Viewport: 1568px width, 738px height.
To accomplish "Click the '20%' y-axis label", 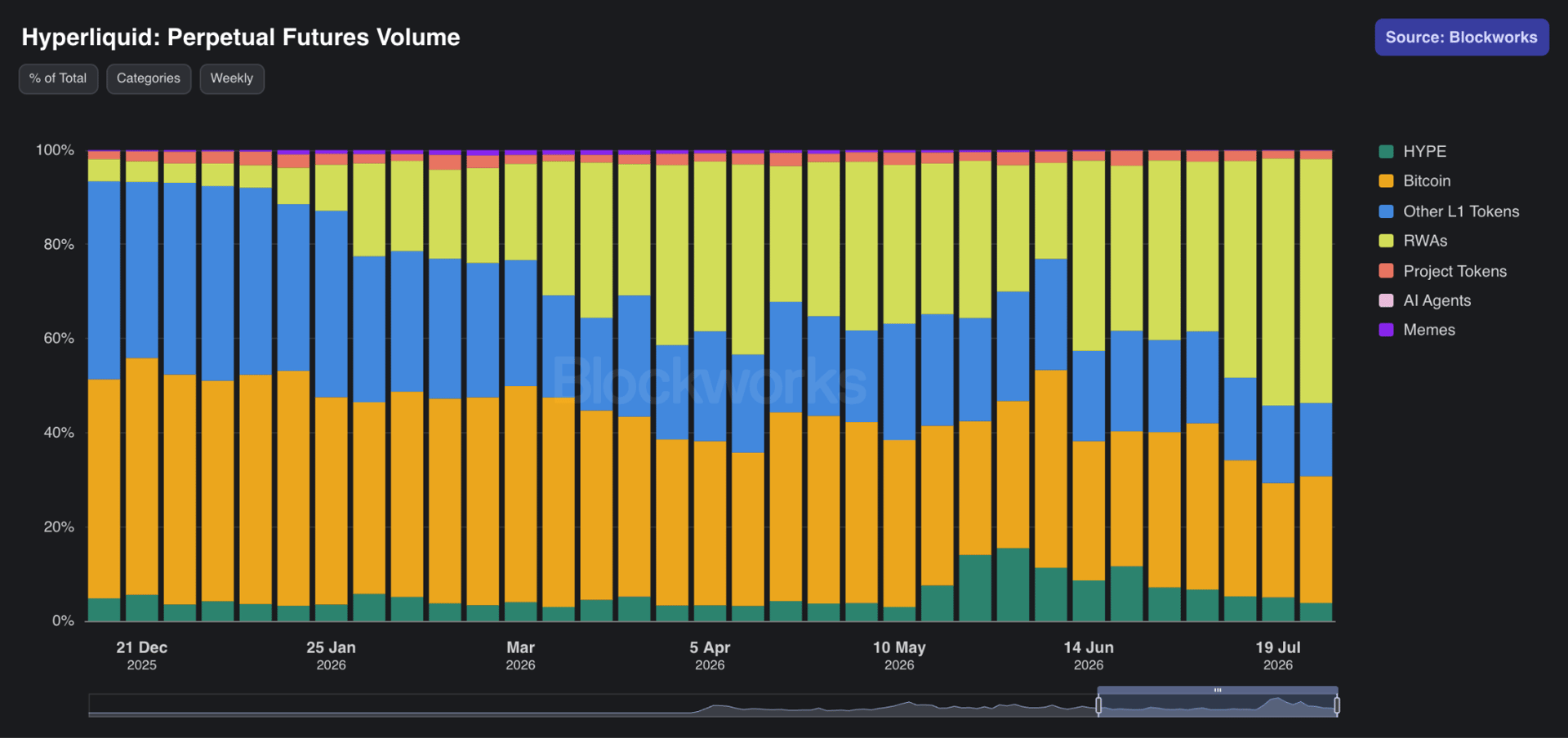I will point(59,527).
